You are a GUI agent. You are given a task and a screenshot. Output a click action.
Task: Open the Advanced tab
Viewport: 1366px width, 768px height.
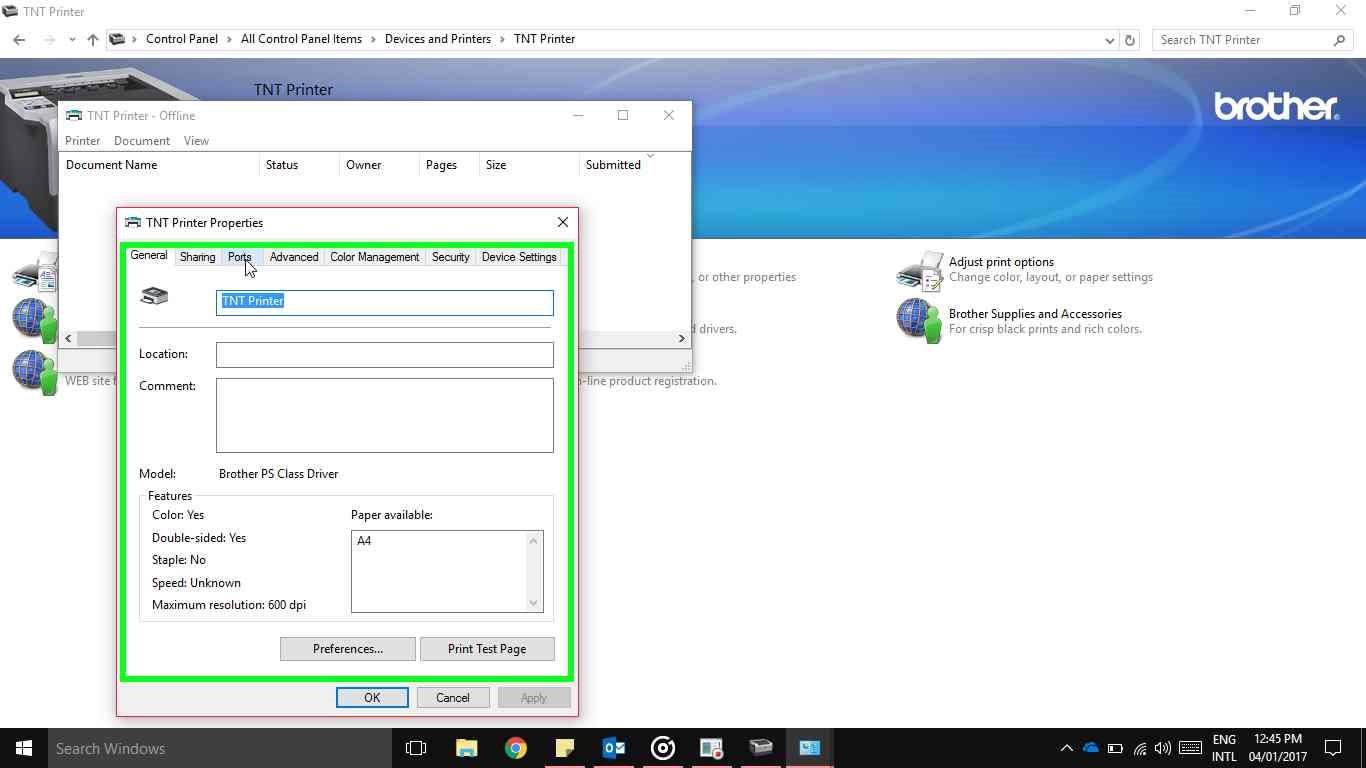294,257
